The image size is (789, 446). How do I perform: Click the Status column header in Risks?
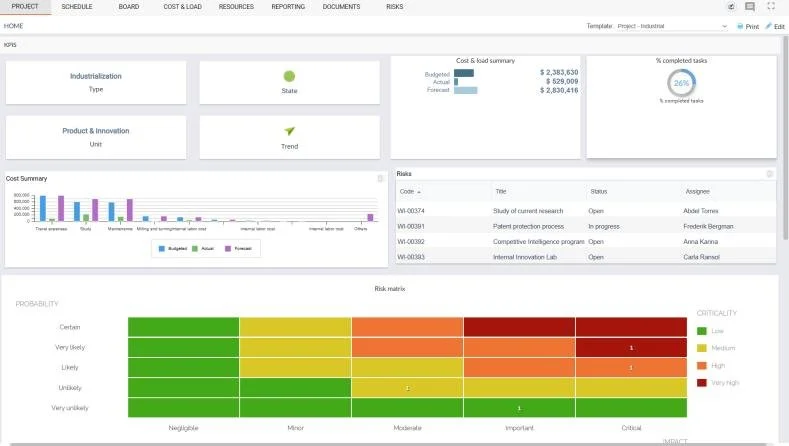[599, 191]
